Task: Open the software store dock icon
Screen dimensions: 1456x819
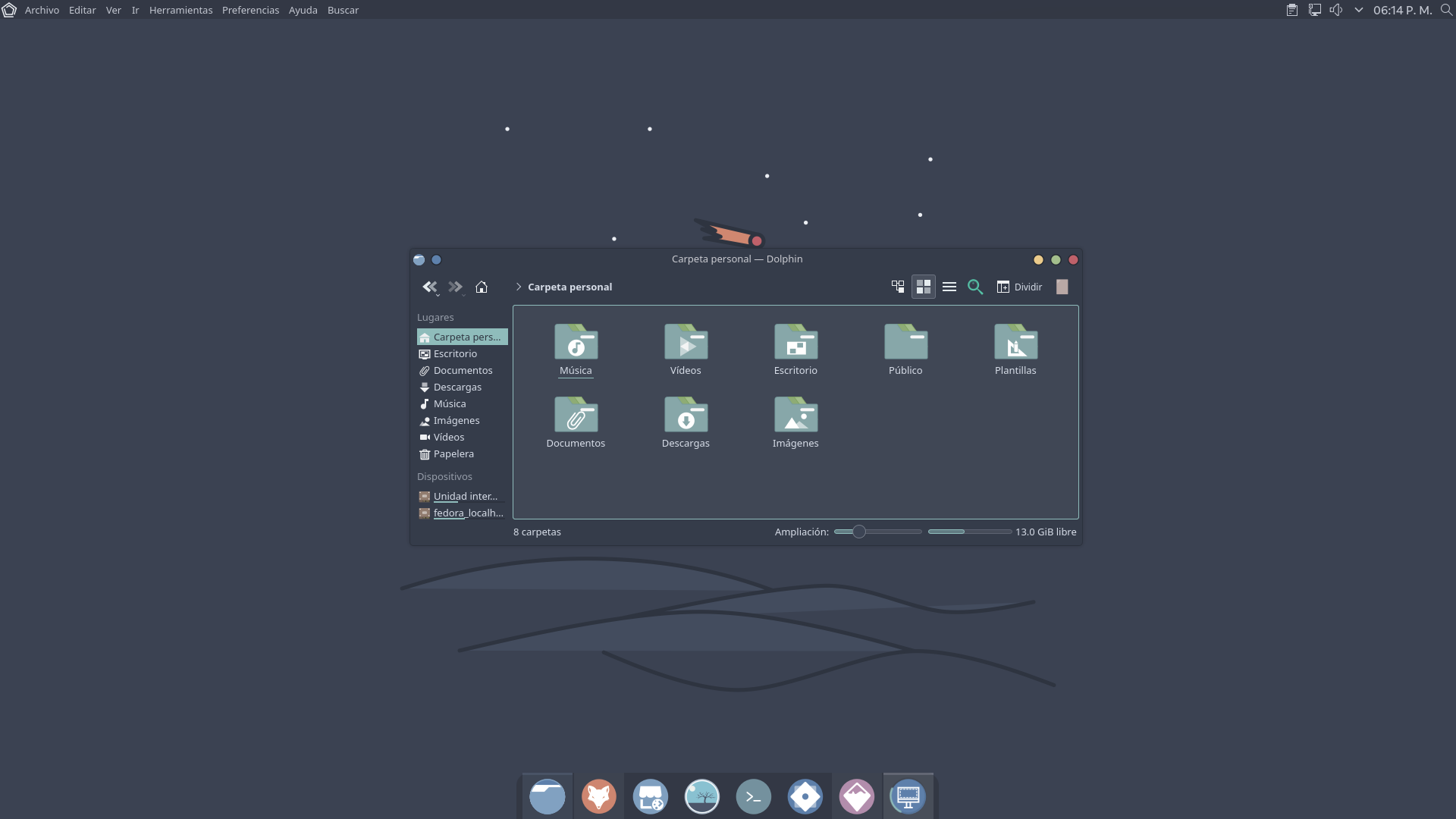Action: [651, 796]
